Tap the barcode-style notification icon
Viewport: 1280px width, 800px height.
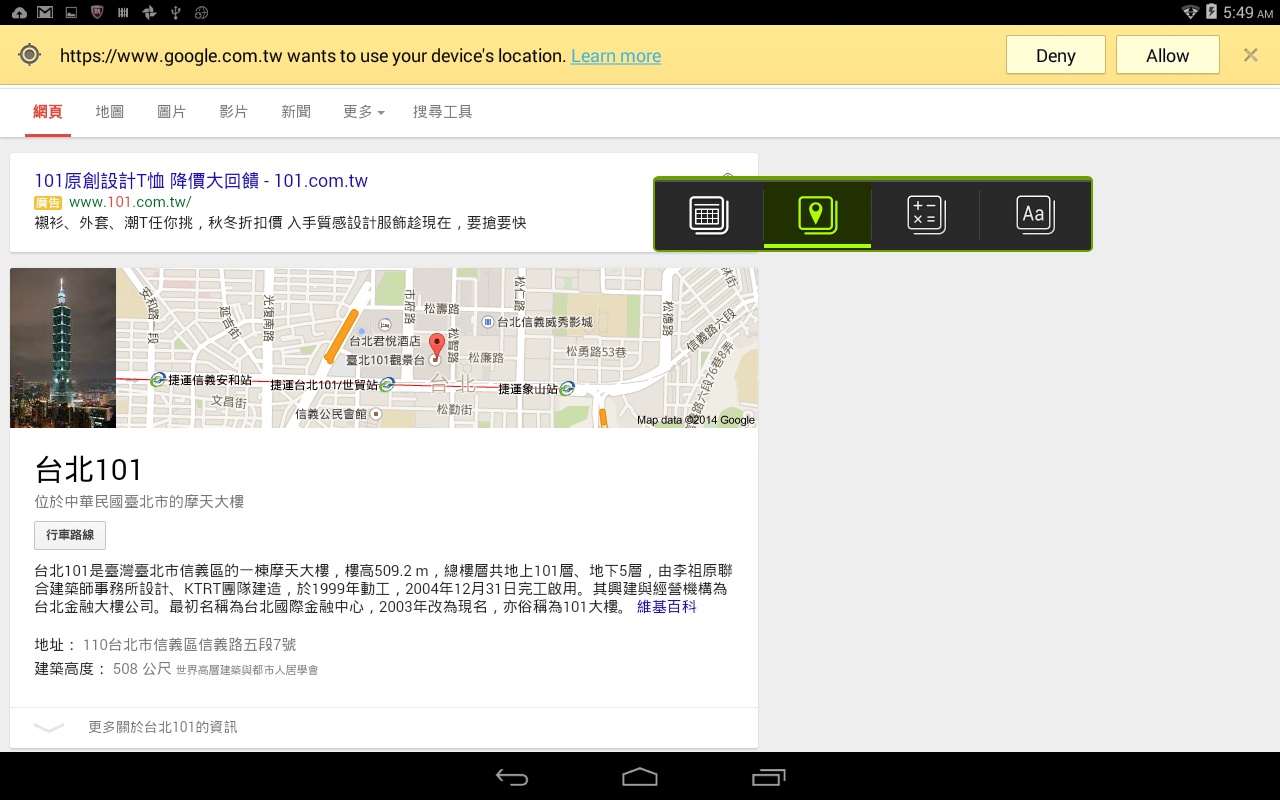coord(123,12)
